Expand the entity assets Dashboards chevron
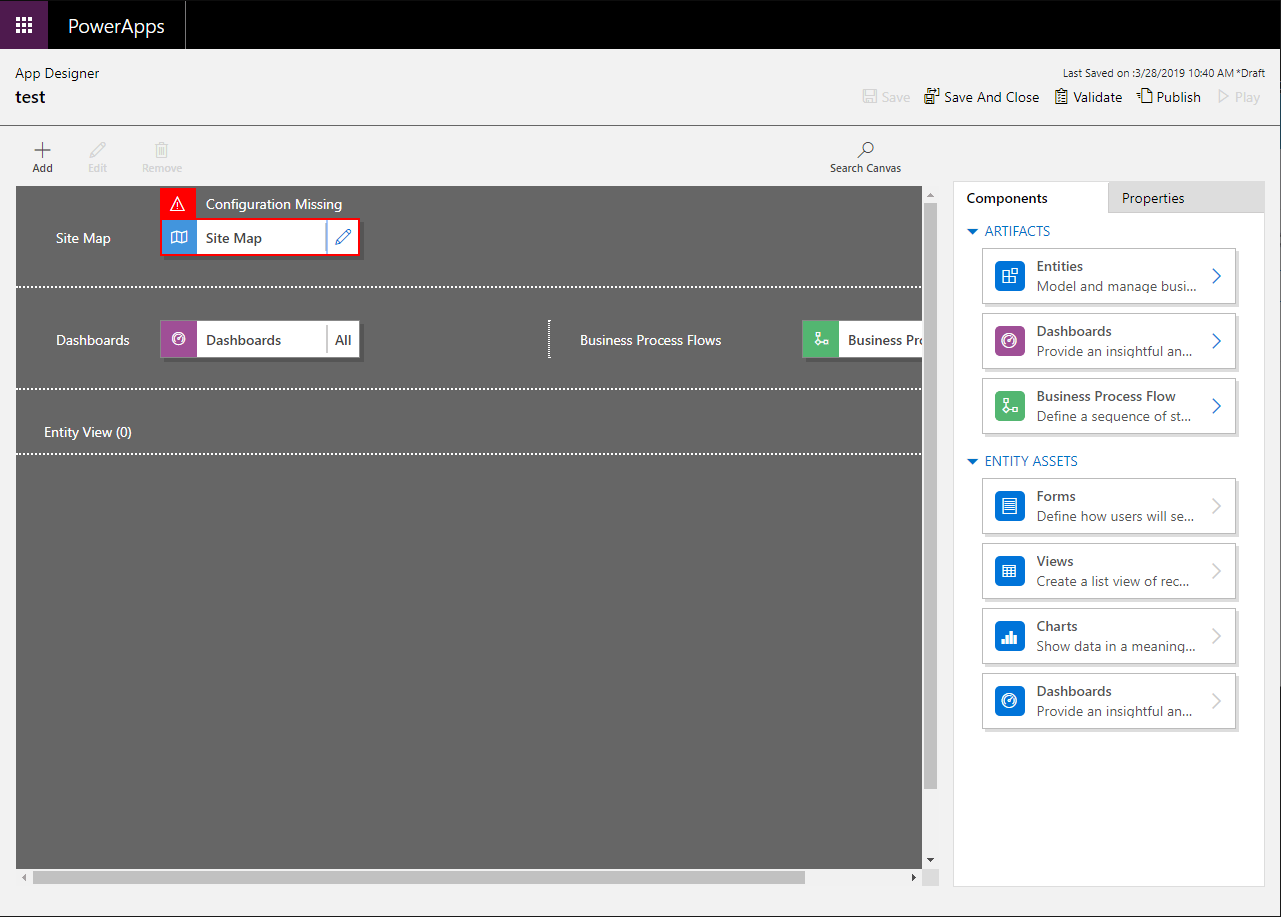Viewport: 1281px width, 917px height. (1217, 701)
